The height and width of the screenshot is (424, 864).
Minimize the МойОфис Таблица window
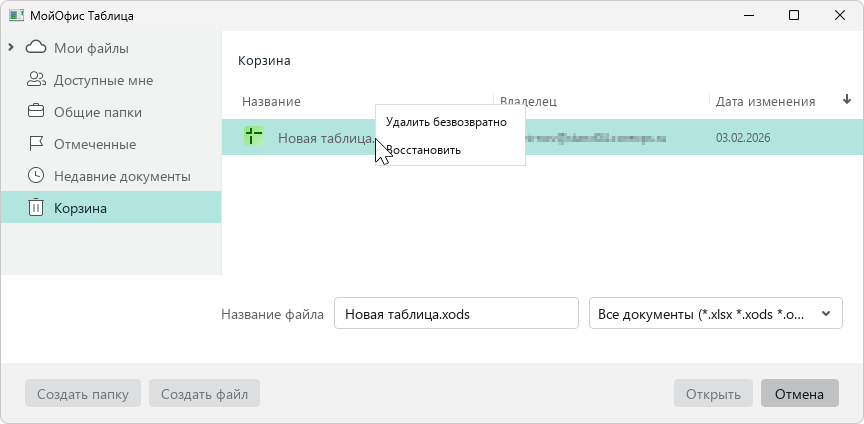point(748,15)
